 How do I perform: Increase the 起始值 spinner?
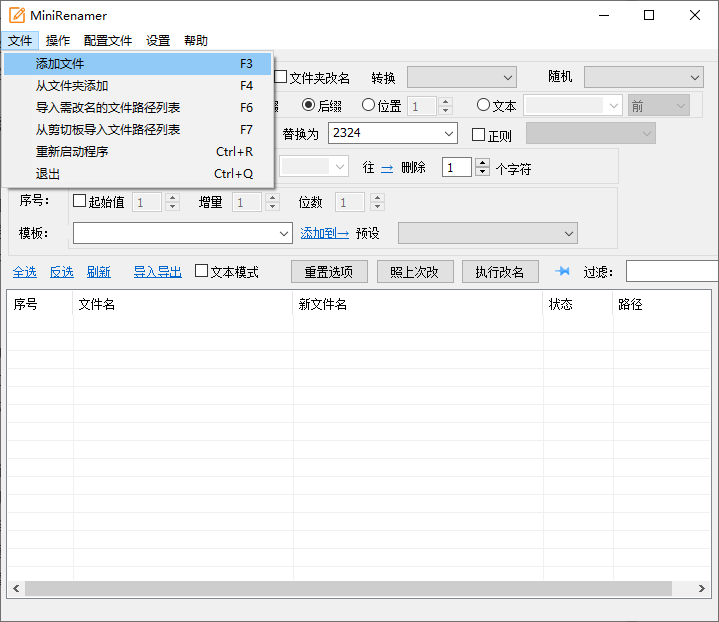pos(172,198)
